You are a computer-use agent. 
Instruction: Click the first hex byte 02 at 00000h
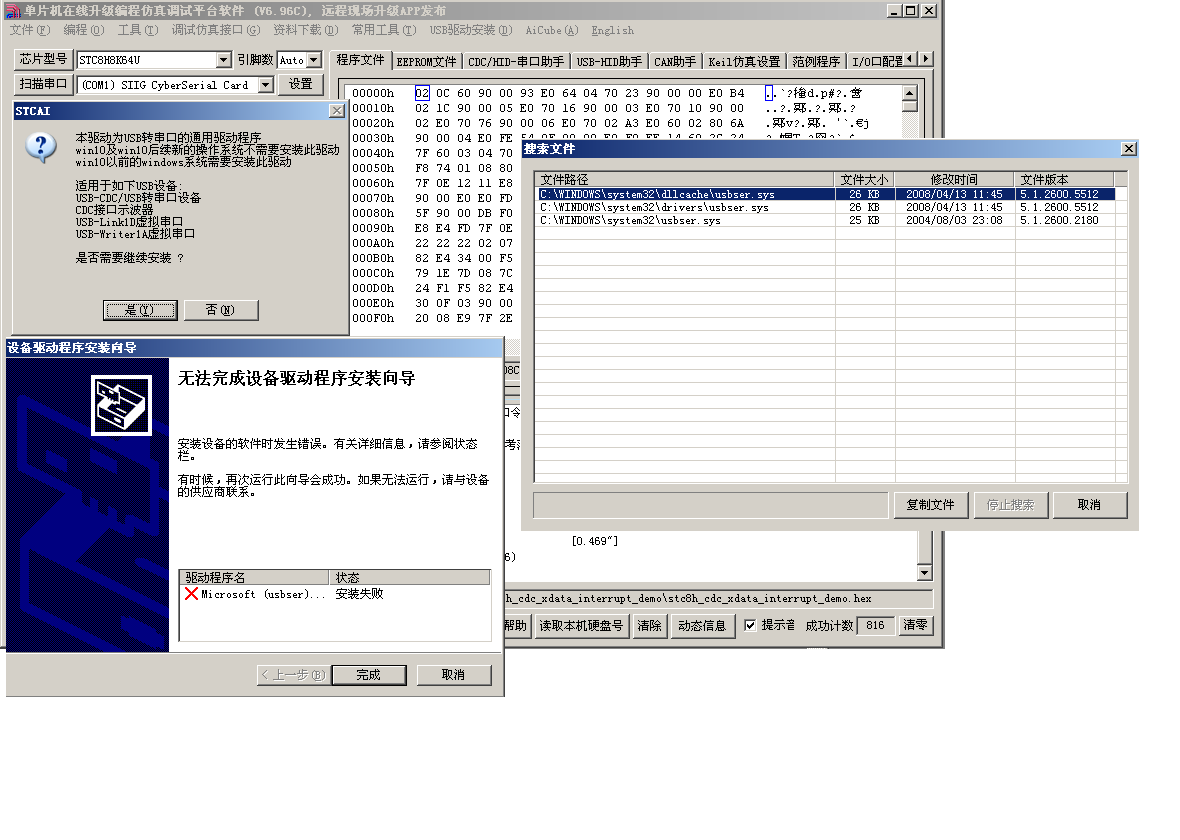click(x=421, y=93)
